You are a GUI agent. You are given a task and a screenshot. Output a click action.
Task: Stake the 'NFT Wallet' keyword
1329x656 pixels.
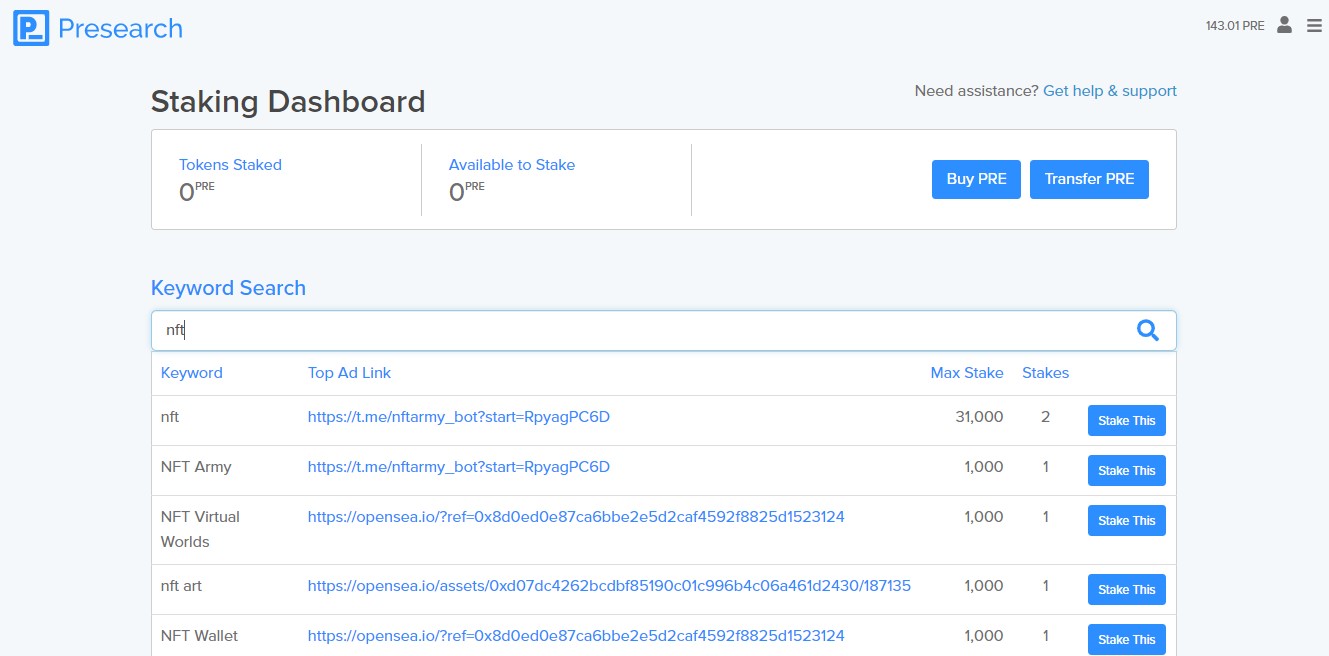click(x=1126, y=640)
